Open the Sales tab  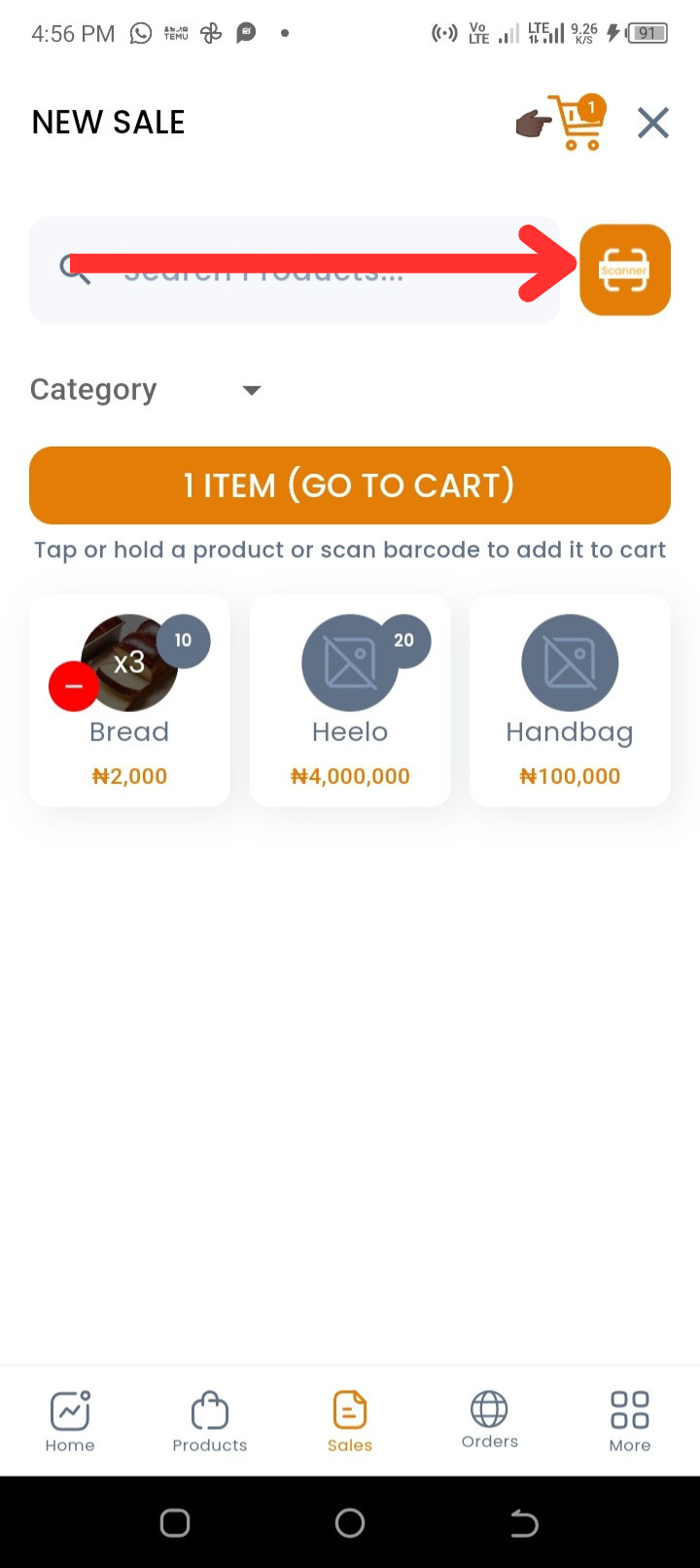click(350, 1421)
